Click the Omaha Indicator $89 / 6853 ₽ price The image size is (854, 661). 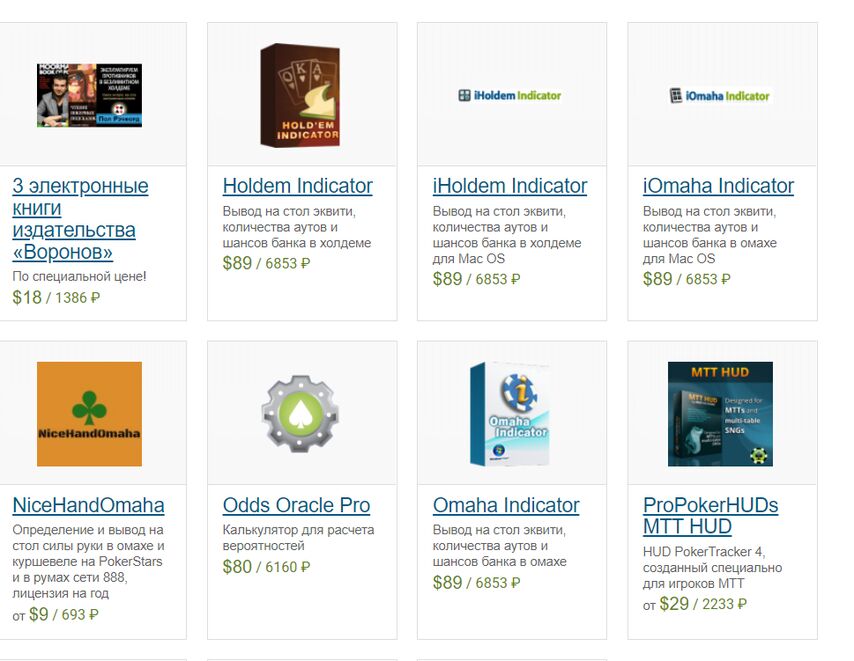point(477,583)
